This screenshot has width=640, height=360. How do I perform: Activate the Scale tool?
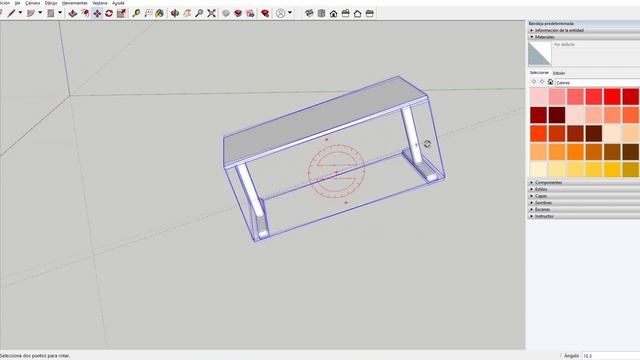click(121, 13)
